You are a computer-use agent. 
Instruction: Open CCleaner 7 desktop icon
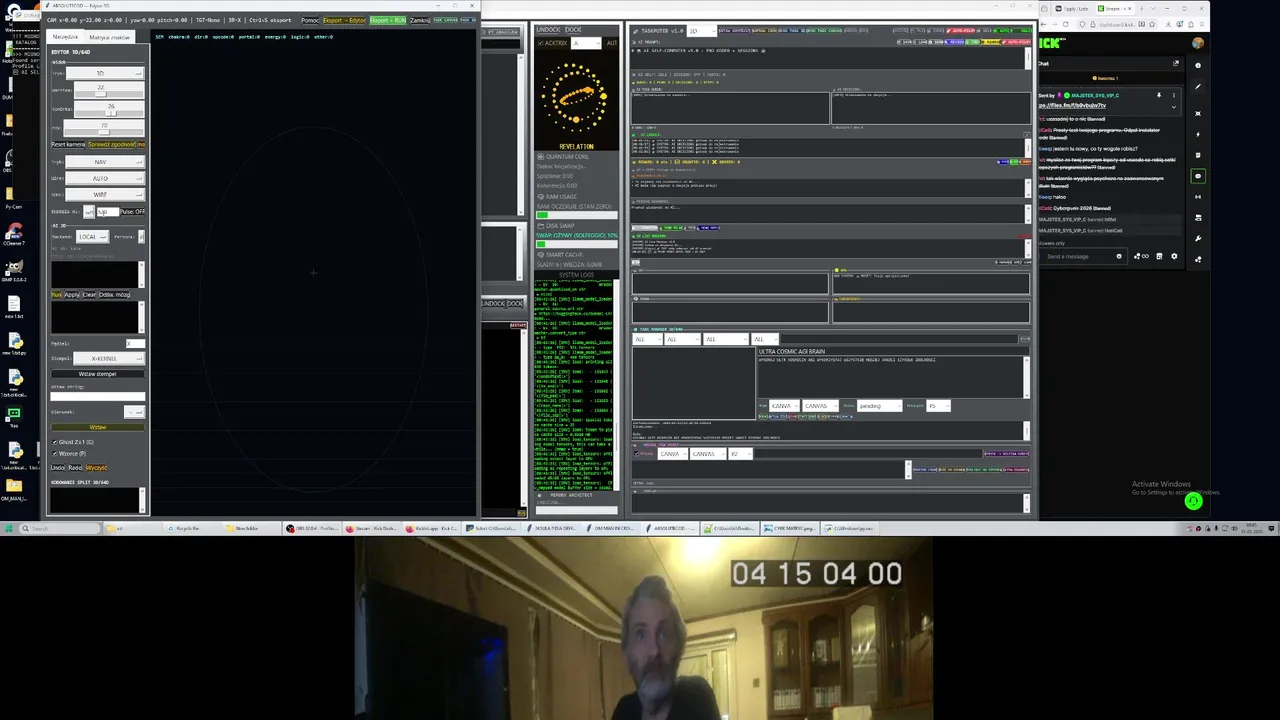[x=14, y=232]
